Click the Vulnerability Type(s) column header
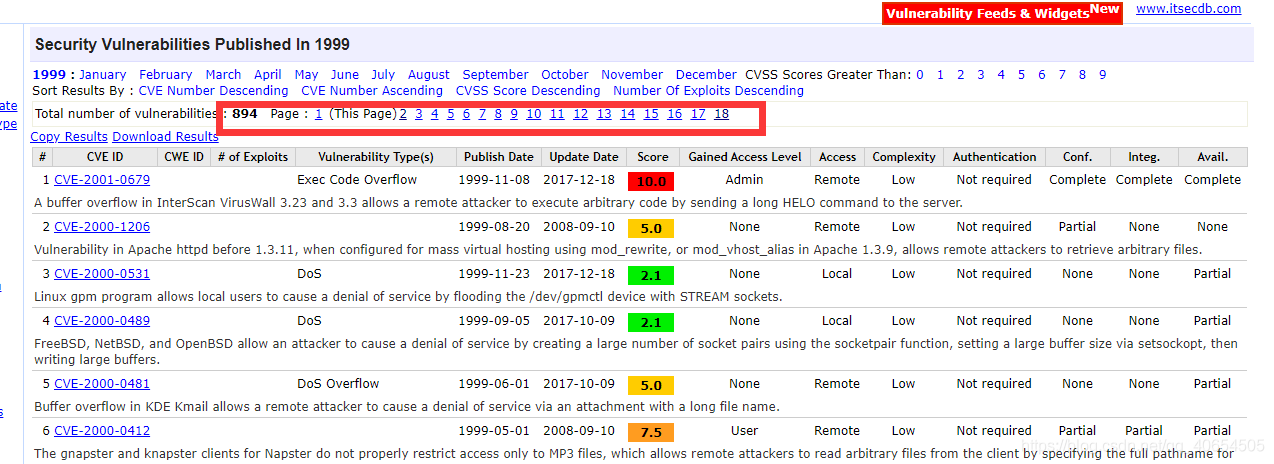 point(376,157)
